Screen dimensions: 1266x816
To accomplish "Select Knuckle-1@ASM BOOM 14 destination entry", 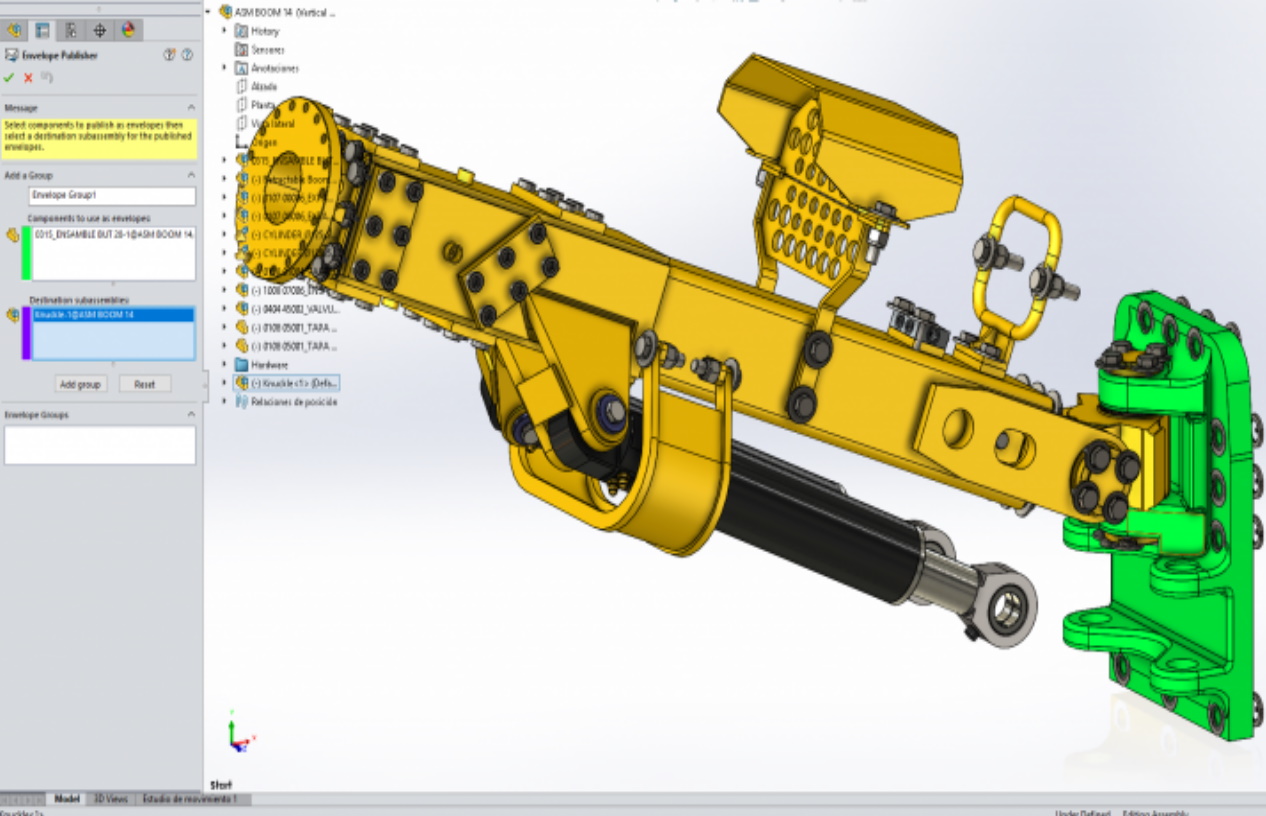I will 112,315.
